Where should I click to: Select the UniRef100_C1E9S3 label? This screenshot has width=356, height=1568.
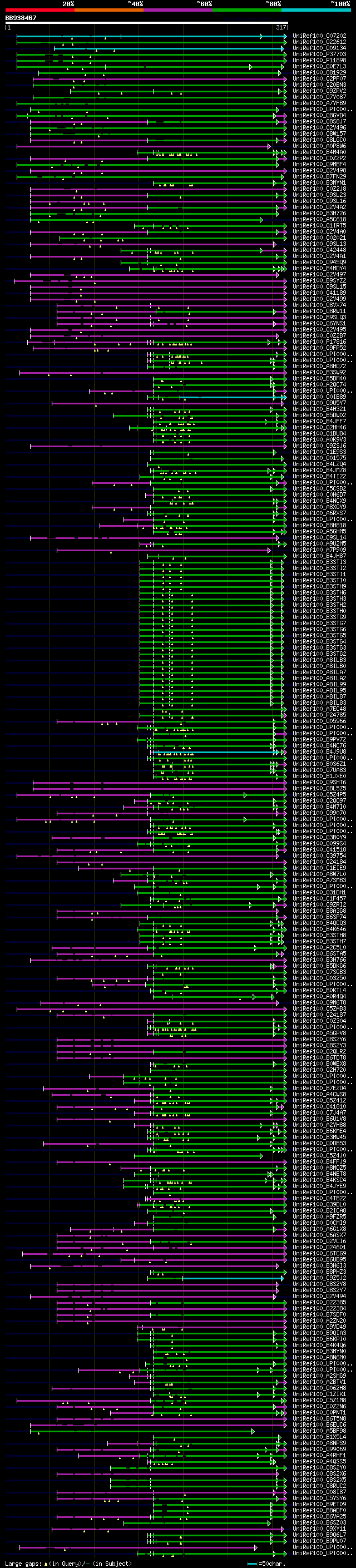[319, 452]
